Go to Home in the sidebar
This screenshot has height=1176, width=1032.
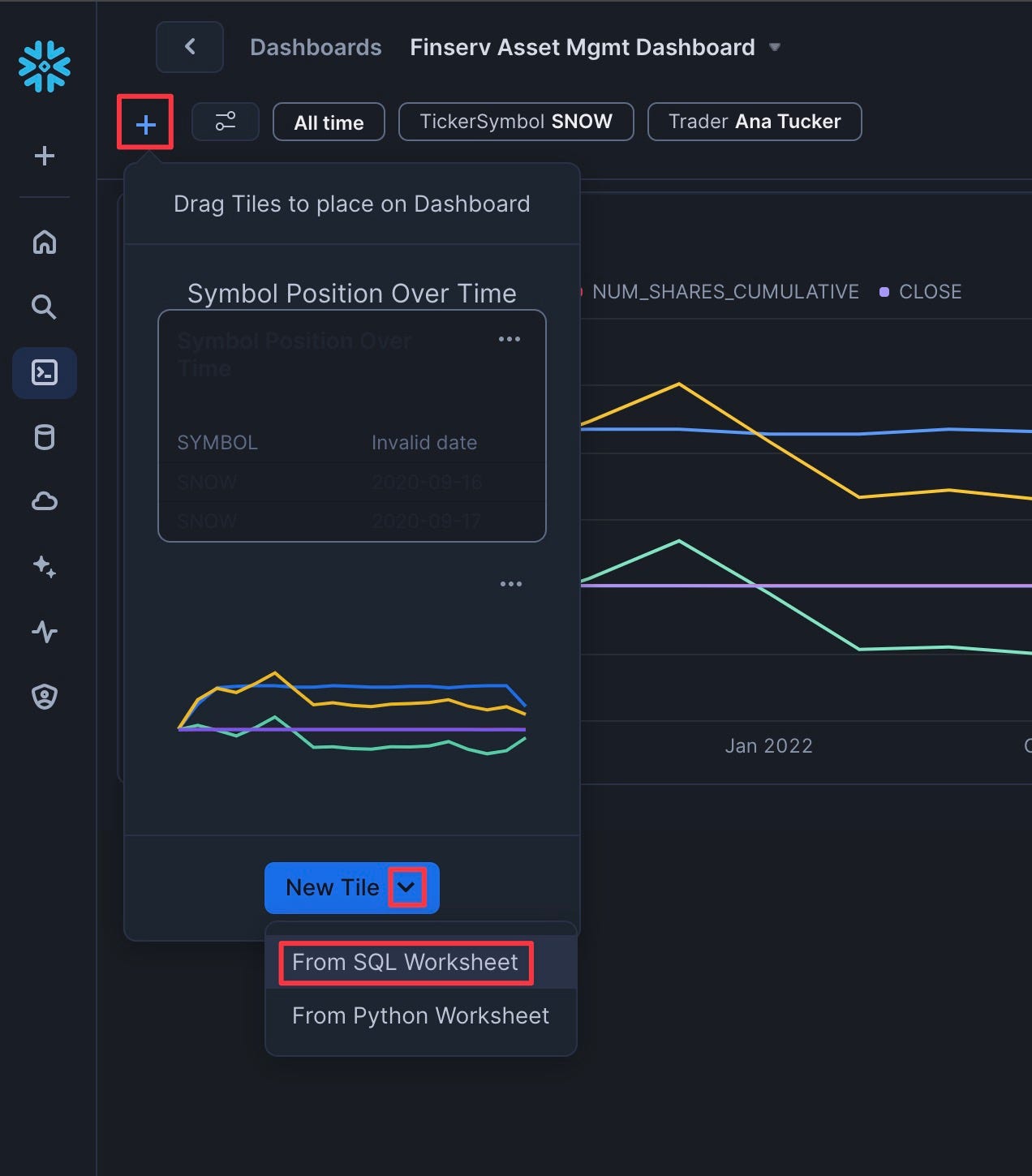(x=45, y=242)
